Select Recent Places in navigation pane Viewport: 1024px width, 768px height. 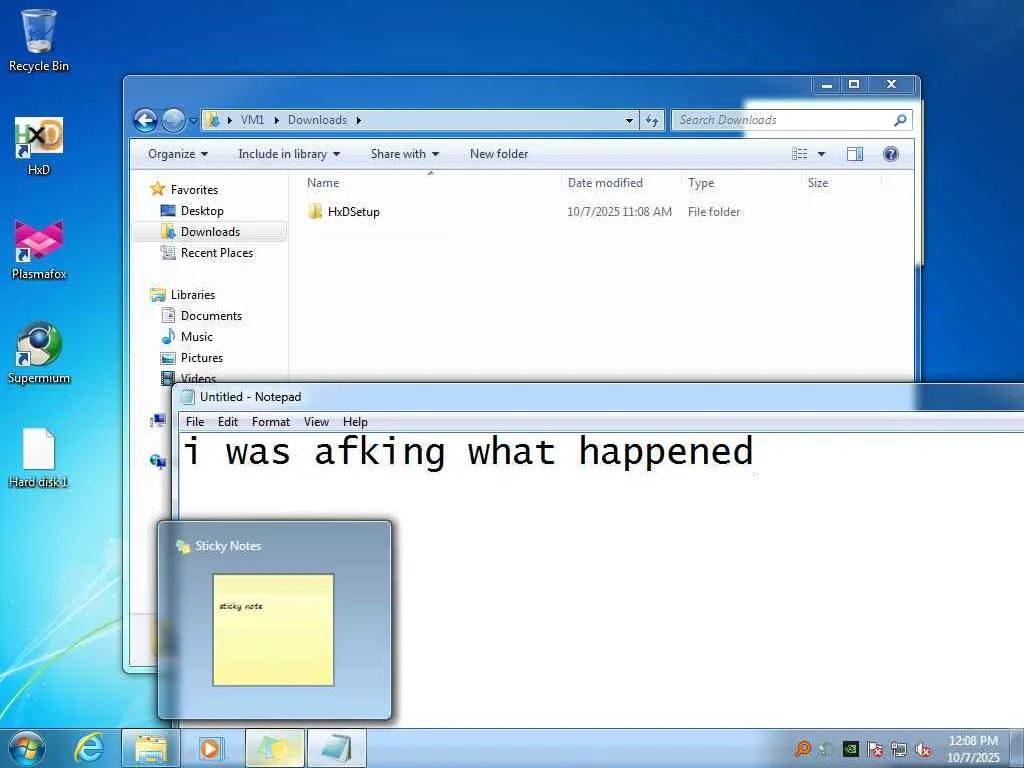(217, 253)
